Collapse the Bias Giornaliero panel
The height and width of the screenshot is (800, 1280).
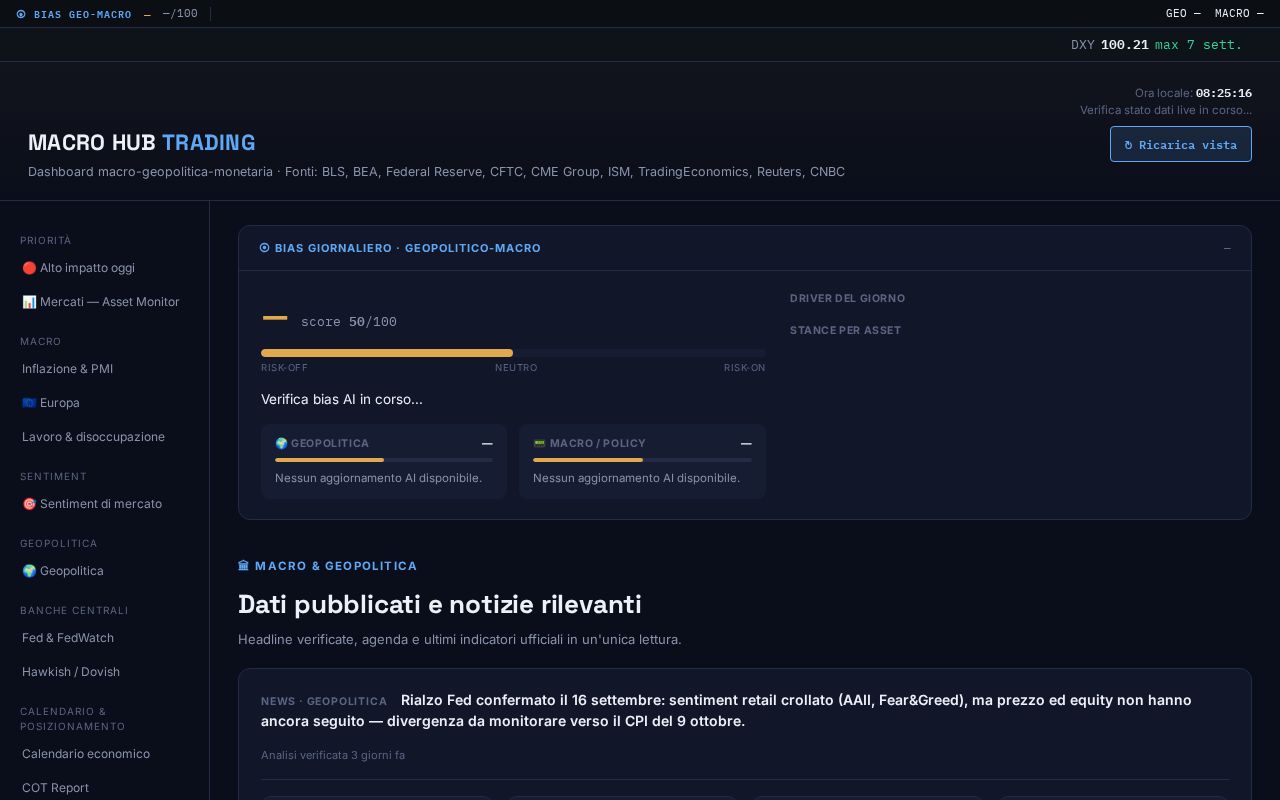pos(1227,248)
